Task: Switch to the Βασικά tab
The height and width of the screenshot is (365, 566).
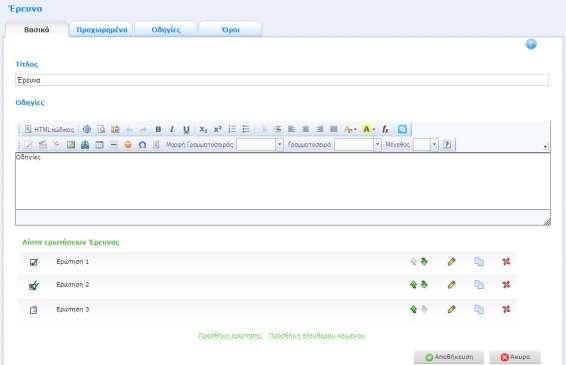Action: tap(36, 30)
